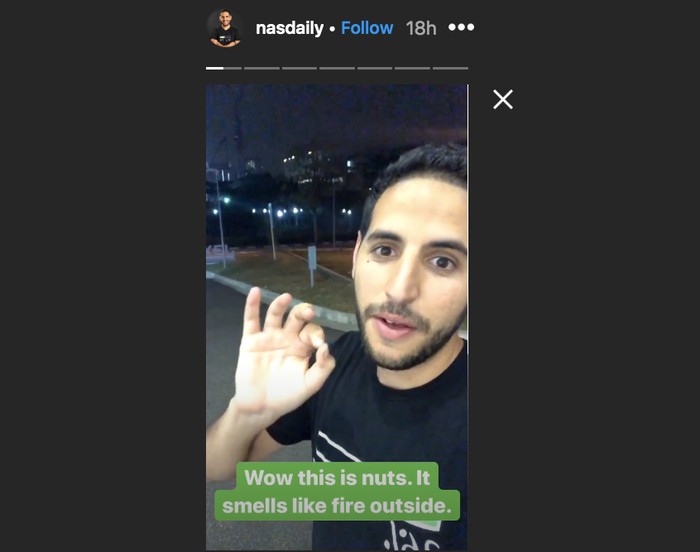Image resolution: width=700 pixels, height=552 pixels.
Task: Jump to the sixth story progress segment
Action: click(x=412, y=68)
